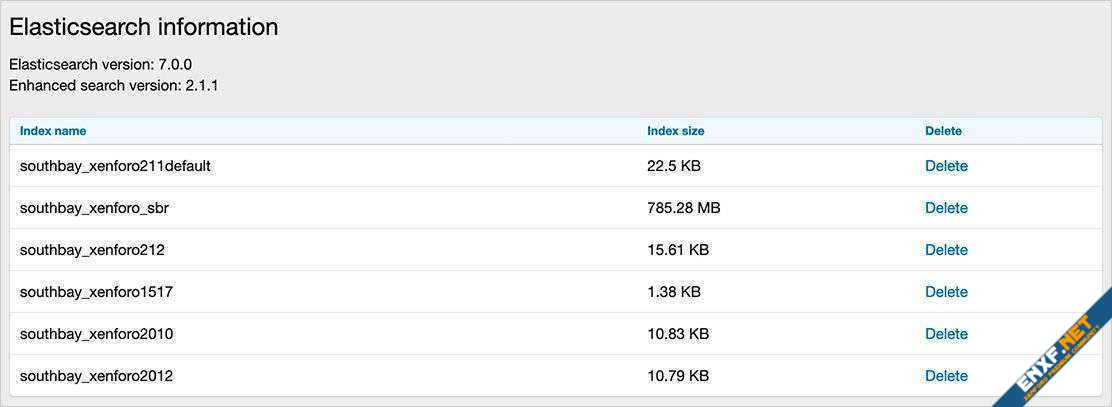Click the Elasticsearch information heading
This screenshot has height=407, width=1112.
(x=143, y=27)
